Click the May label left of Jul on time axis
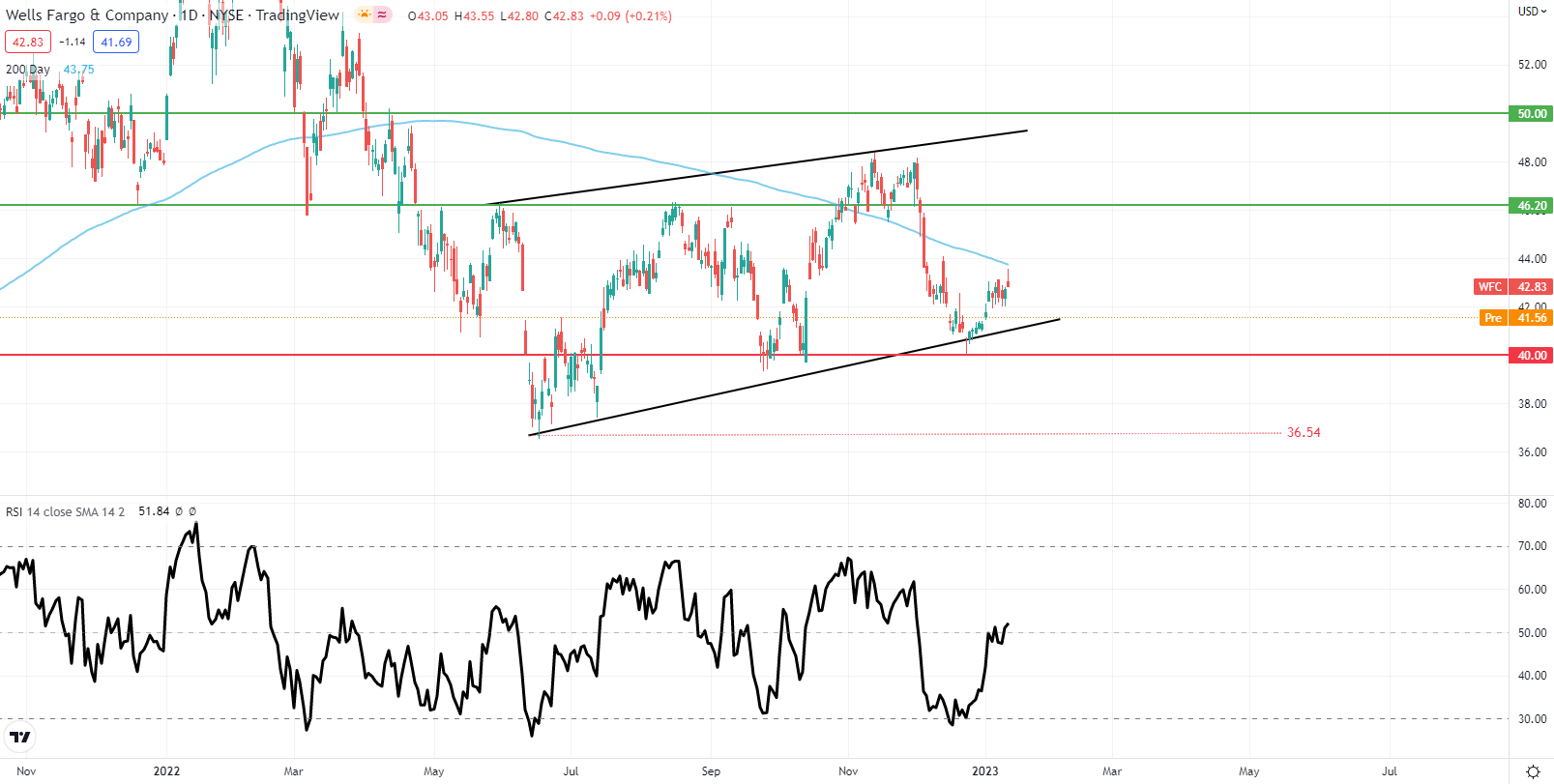1554x784 pixels. click(434, 771)
